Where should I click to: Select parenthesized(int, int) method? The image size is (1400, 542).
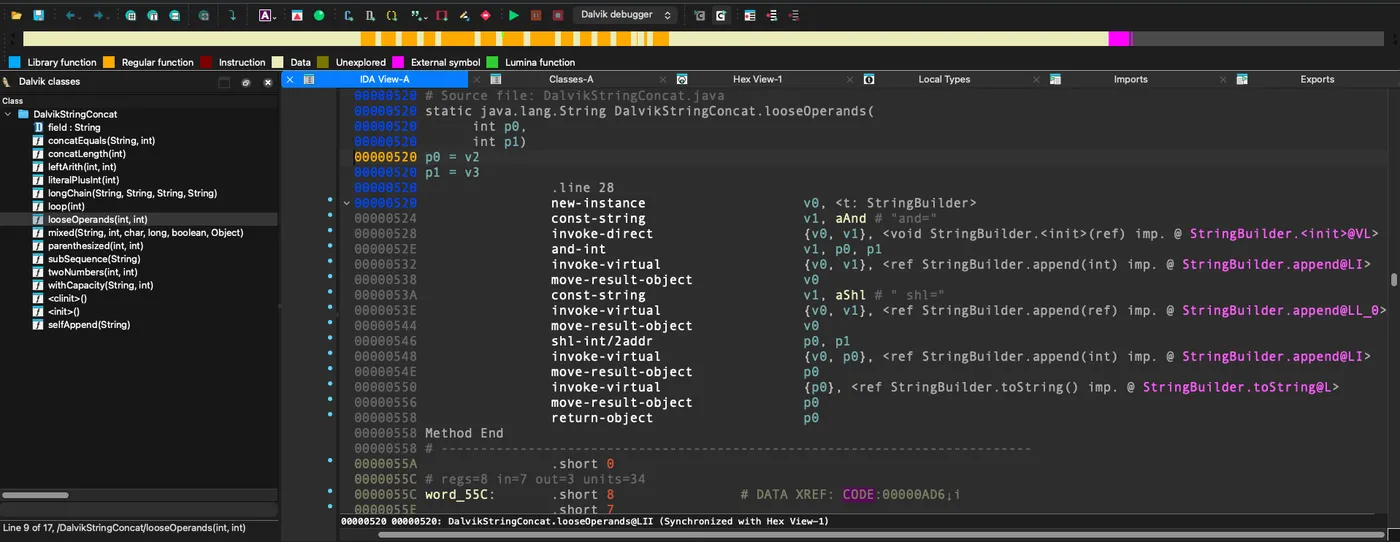95,245
